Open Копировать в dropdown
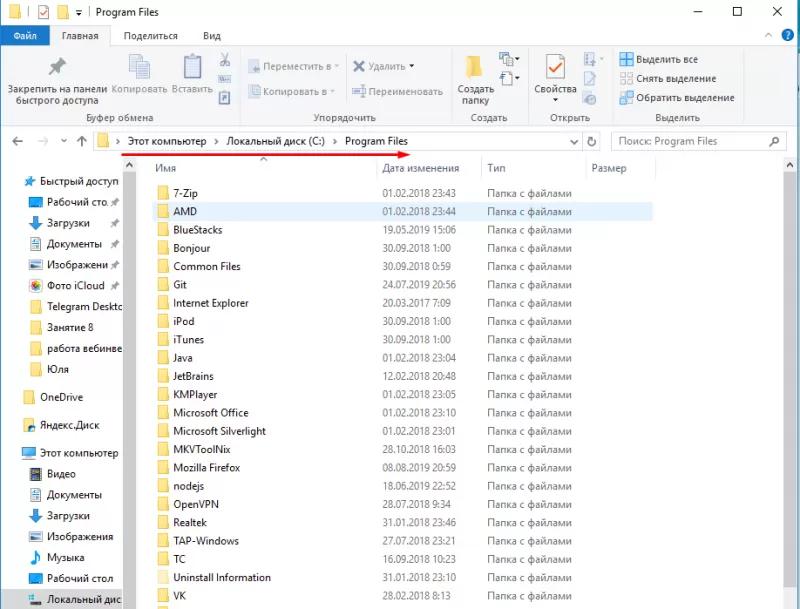This screenshot has width=800, height=609. (292, 92)
